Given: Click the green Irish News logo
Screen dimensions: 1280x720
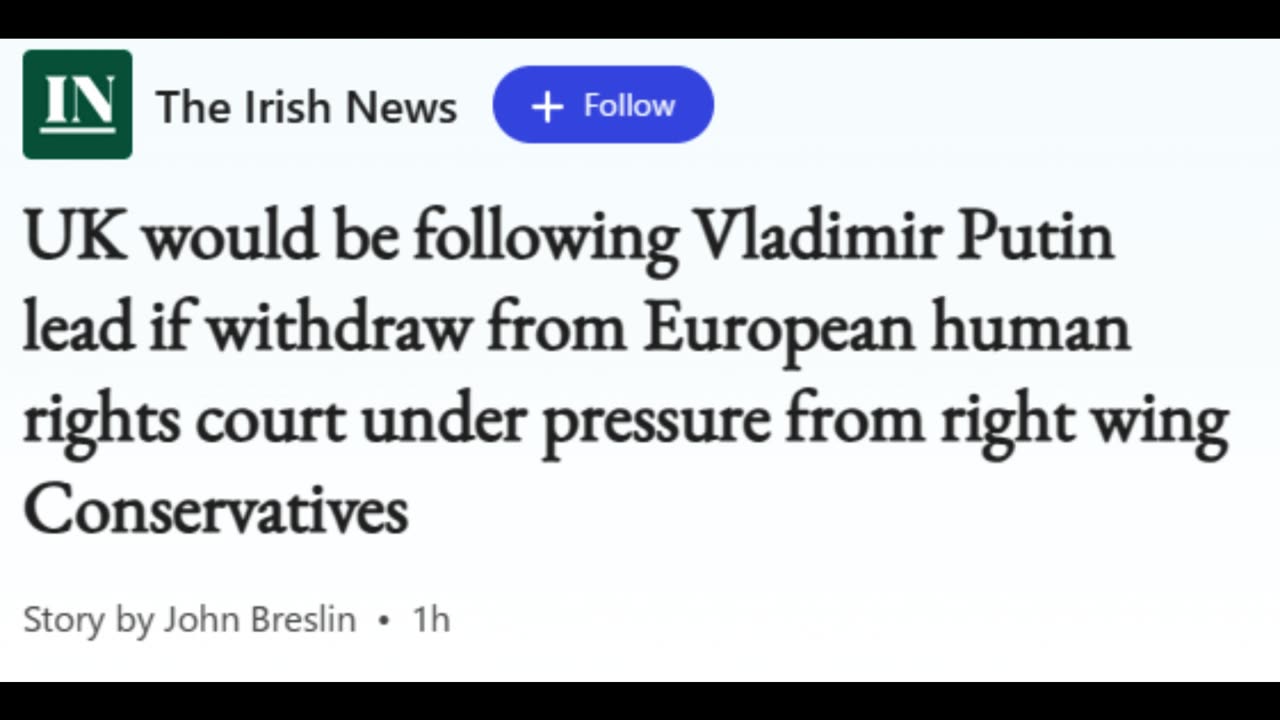Looking at the screenshot, I should pos(77,104).
